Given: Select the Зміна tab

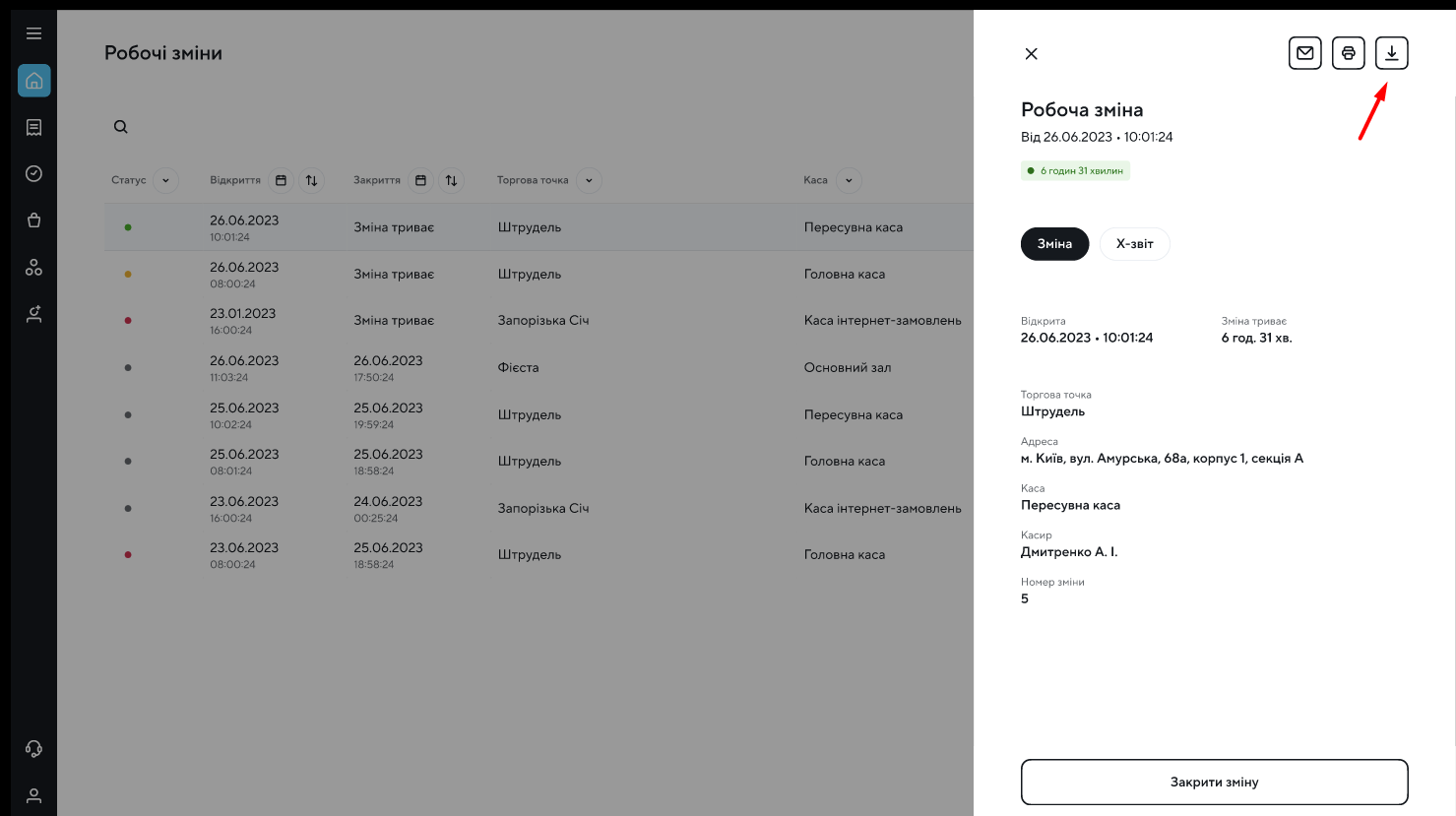Looking at the screenshot, I should 1054,244.
